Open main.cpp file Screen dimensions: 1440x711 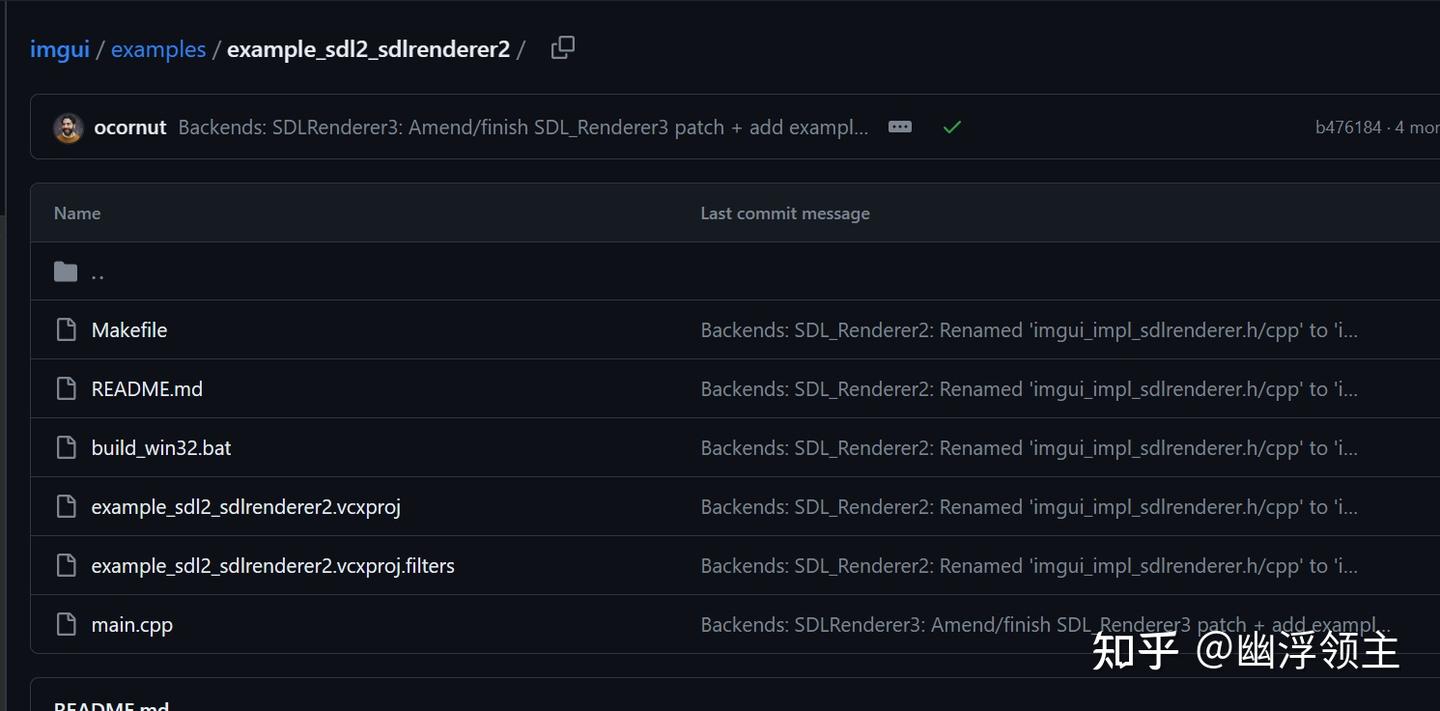point(132,625)
